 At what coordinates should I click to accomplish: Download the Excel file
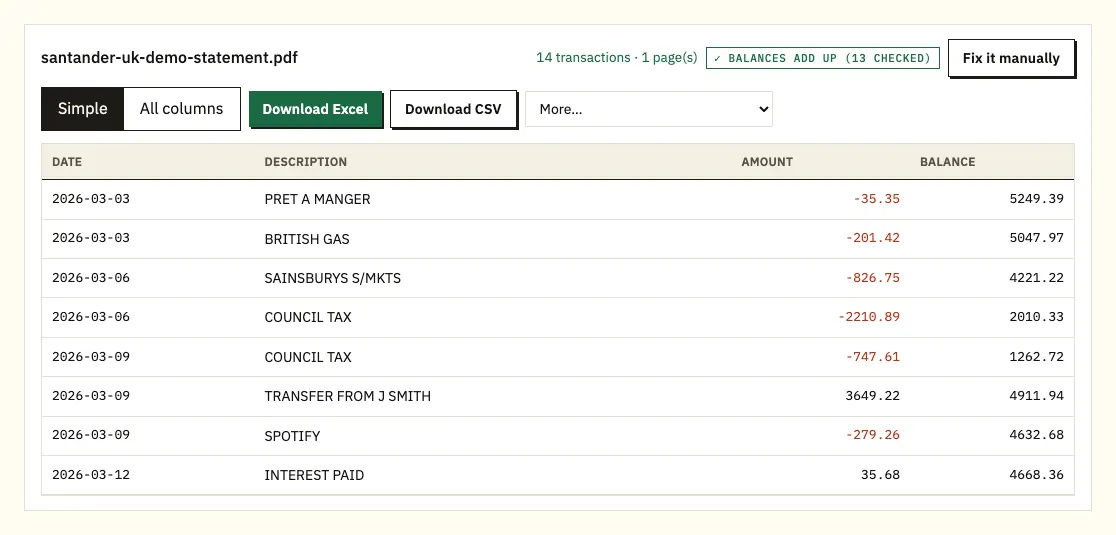tap(315, 110)
